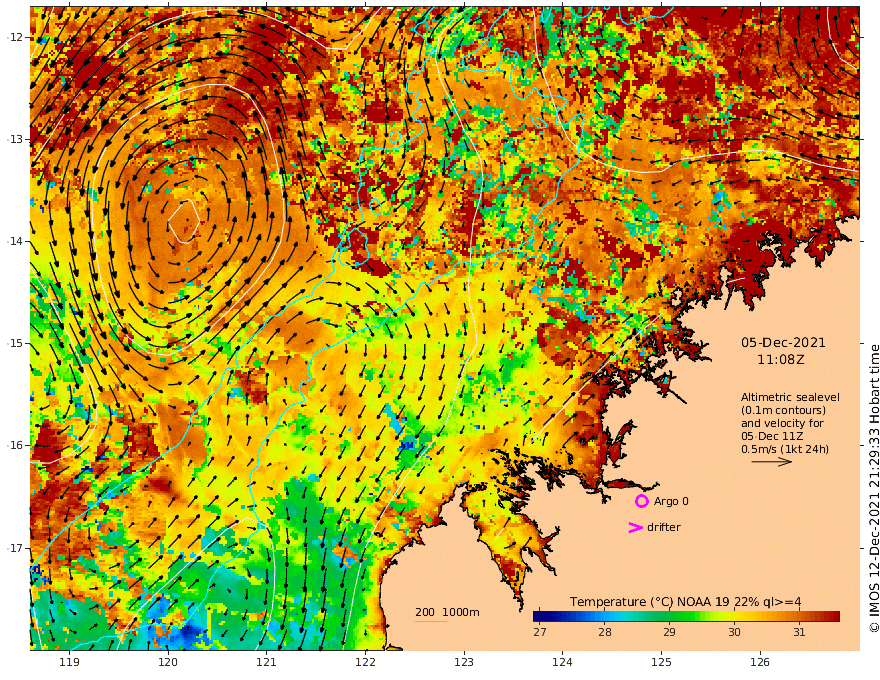880x680 pixels.
Task: Click latitude axis label -17
Action: coord(16,548)
